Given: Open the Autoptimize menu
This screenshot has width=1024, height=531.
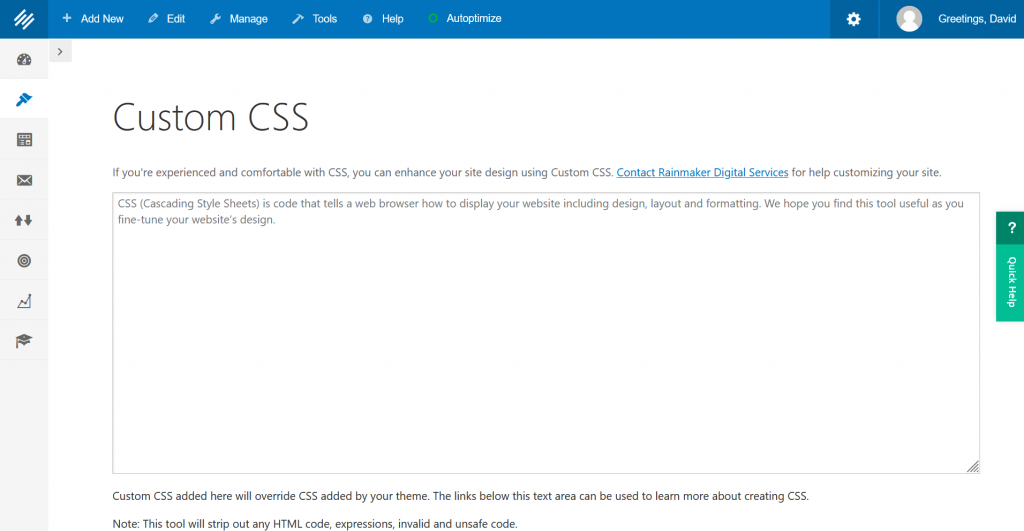Looking at the screenshot, I should pyautogui.click(x=465, y=19).
